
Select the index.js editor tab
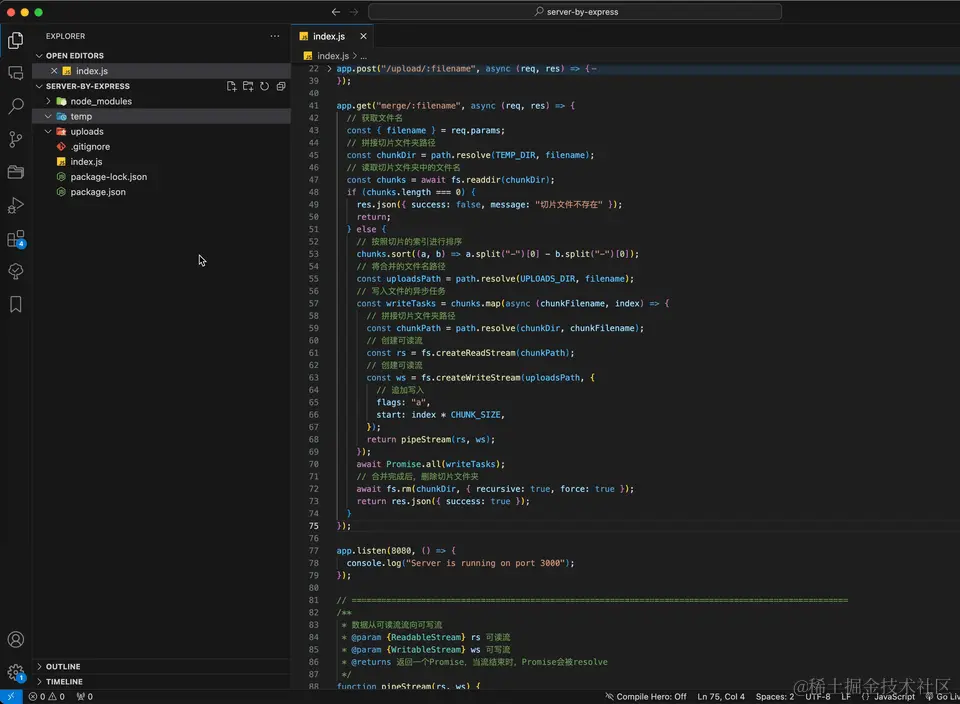pos(328,36)
